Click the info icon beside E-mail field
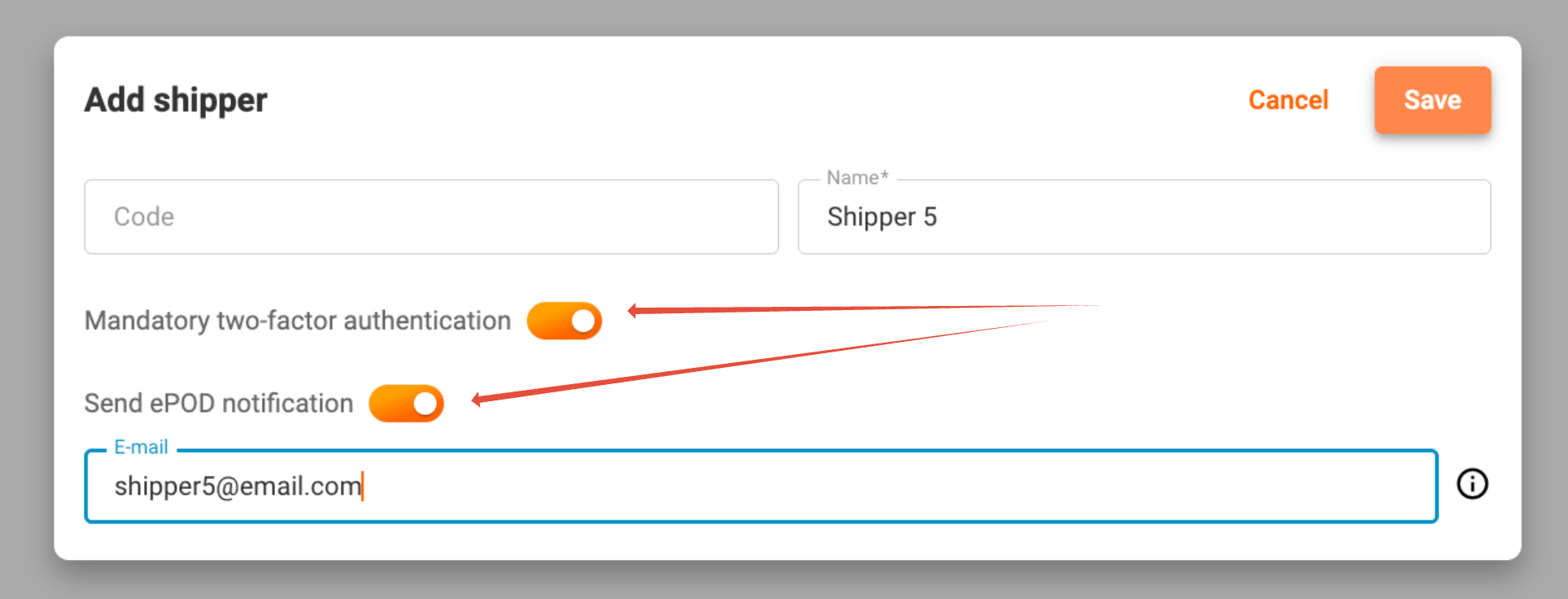Screen dimensions: 1568x599 [1472, 484]
